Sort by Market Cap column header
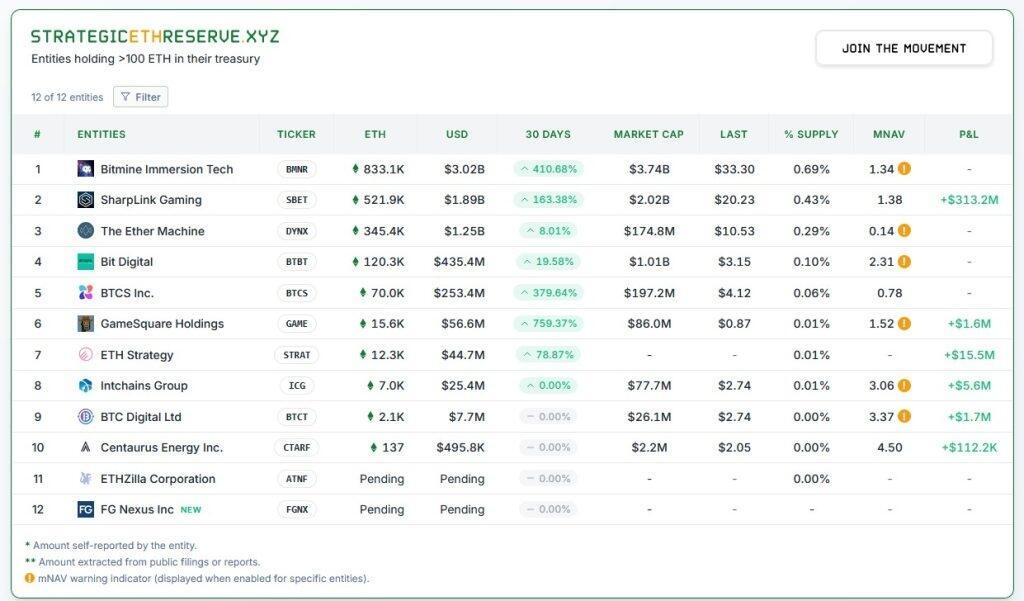The image size is (1024, 601). click(x=649, y=134)
